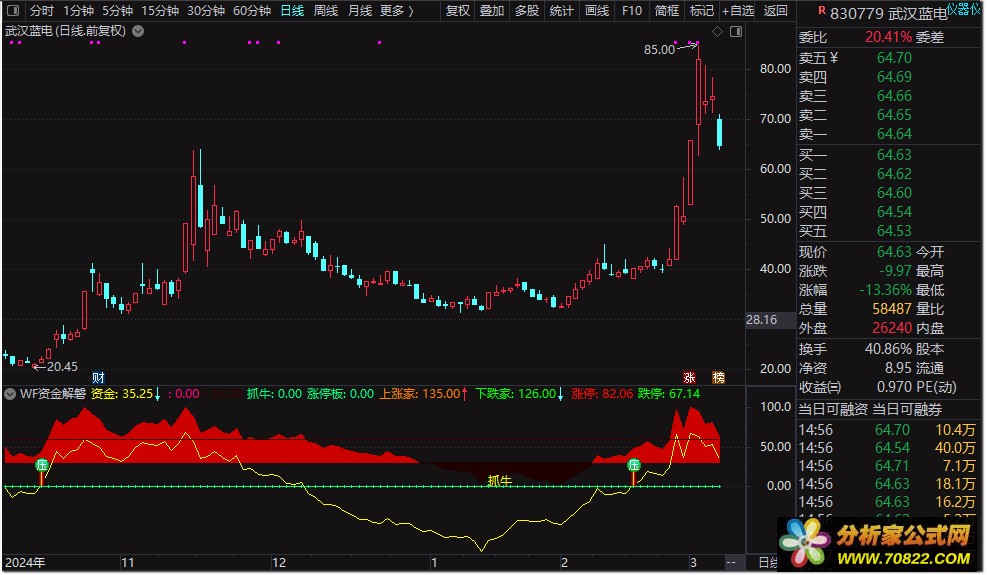This screenshot has height=575, width=987.
Task: Click the 卖一 price 64.64
Action: (894, 134)
